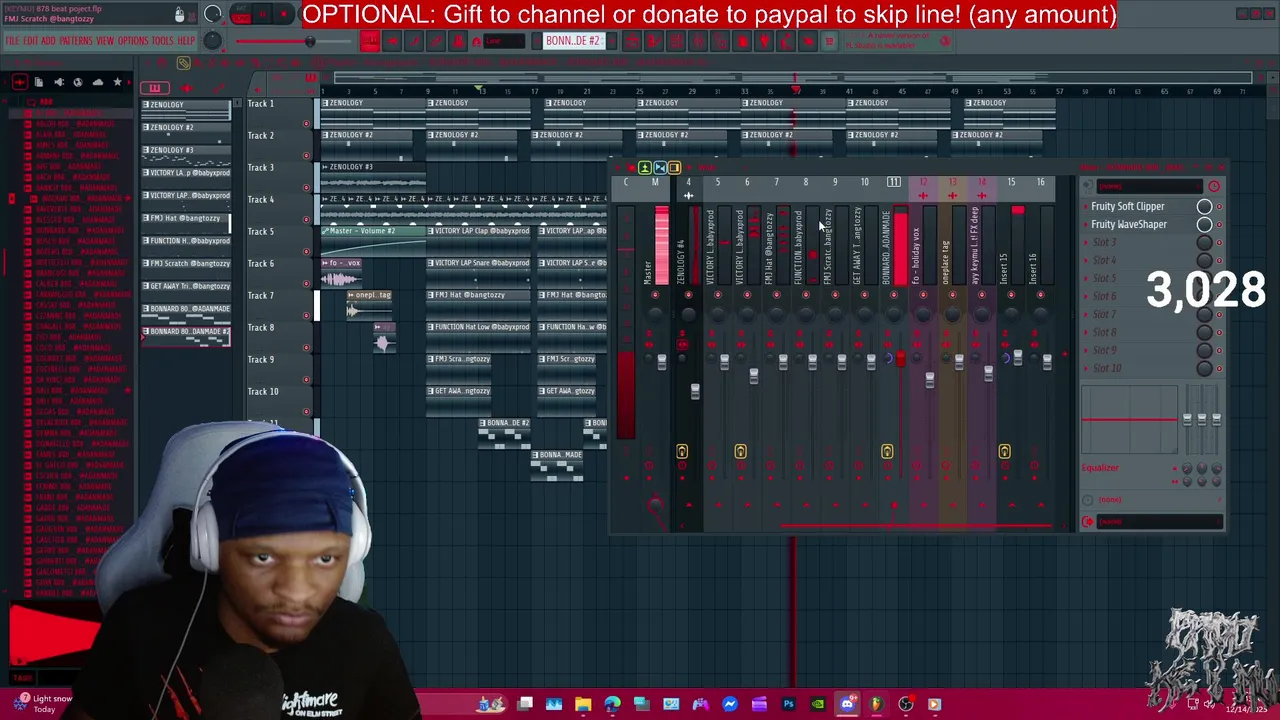Click the Master track volume fader
1280x720 pixels.
tap(661, 361)
